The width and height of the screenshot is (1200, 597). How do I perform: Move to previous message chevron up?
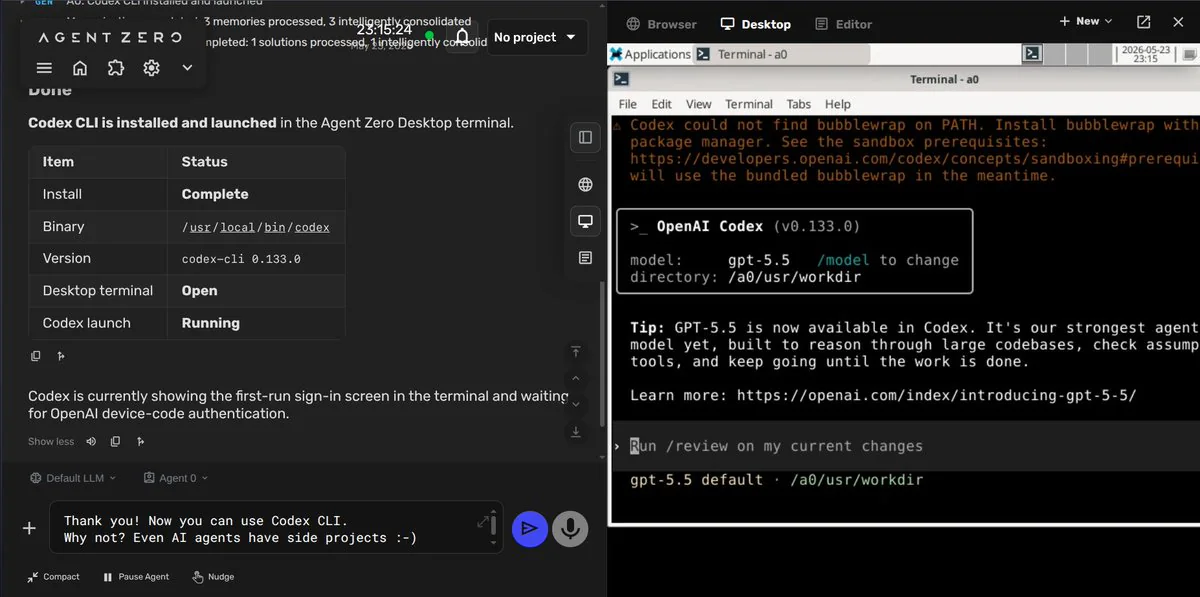point(576,379)
